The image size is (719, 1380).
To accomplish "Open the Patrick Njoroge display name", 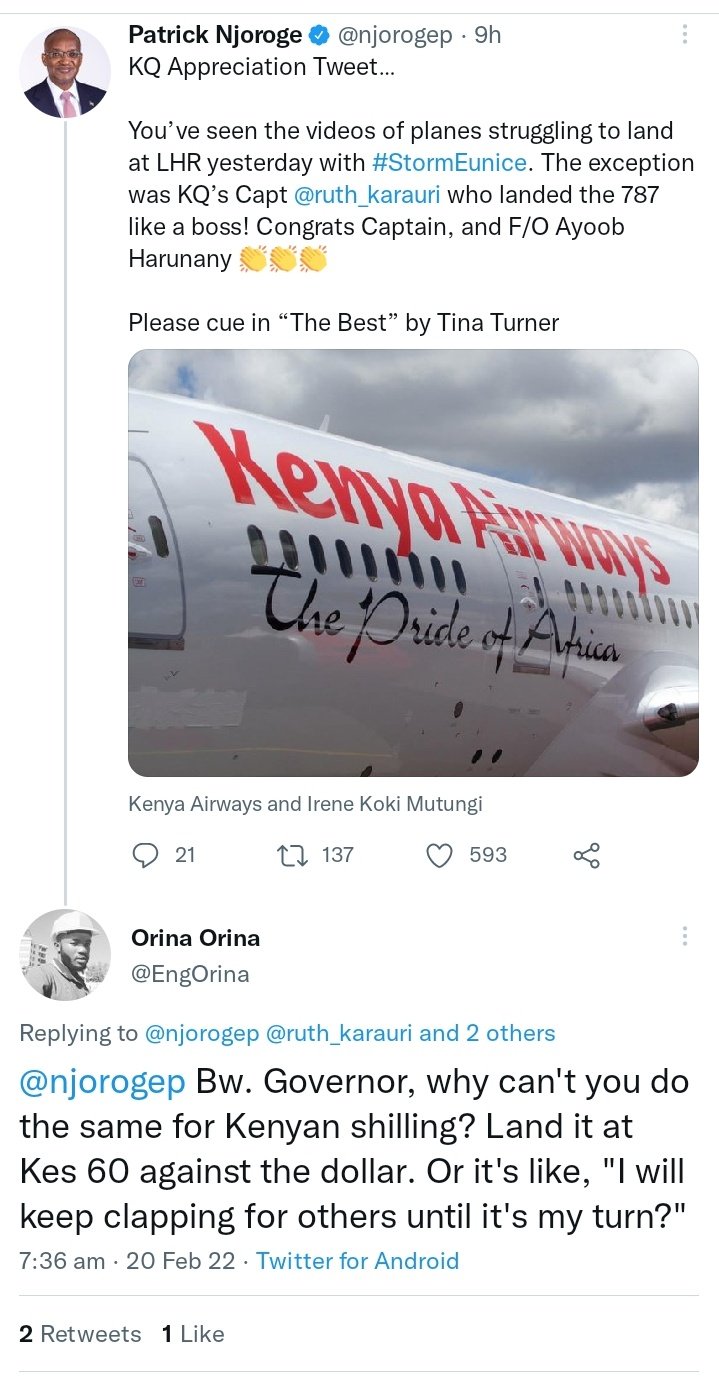I will 215,36.
